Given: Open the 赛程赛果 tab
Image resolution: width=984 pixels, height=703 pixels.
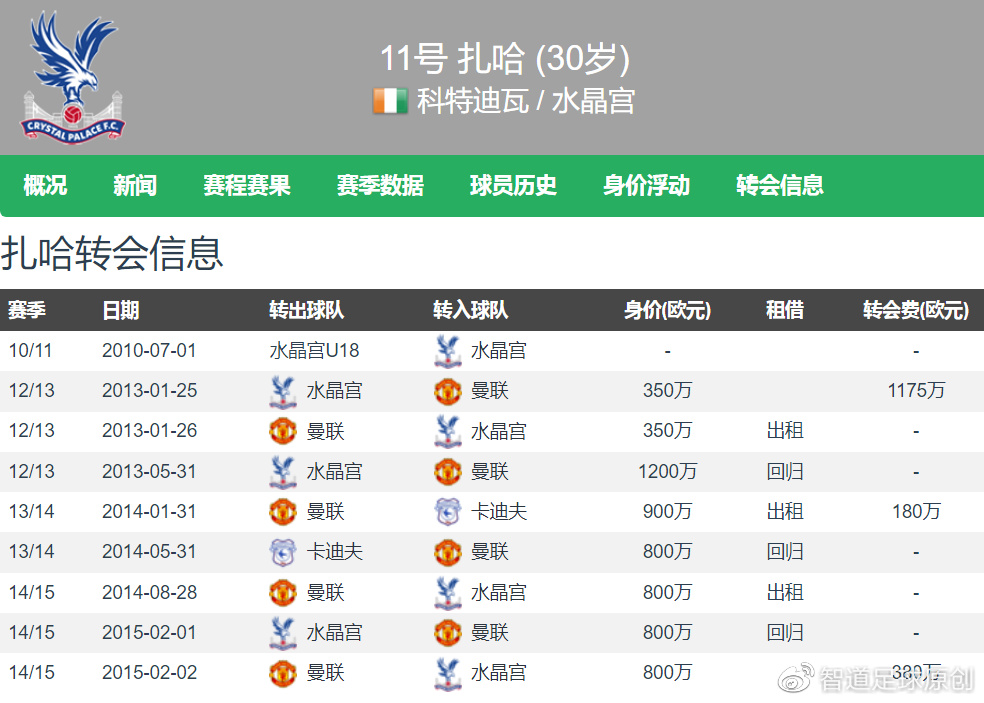Looking at the screenshot, I should (x=246, y=185).
